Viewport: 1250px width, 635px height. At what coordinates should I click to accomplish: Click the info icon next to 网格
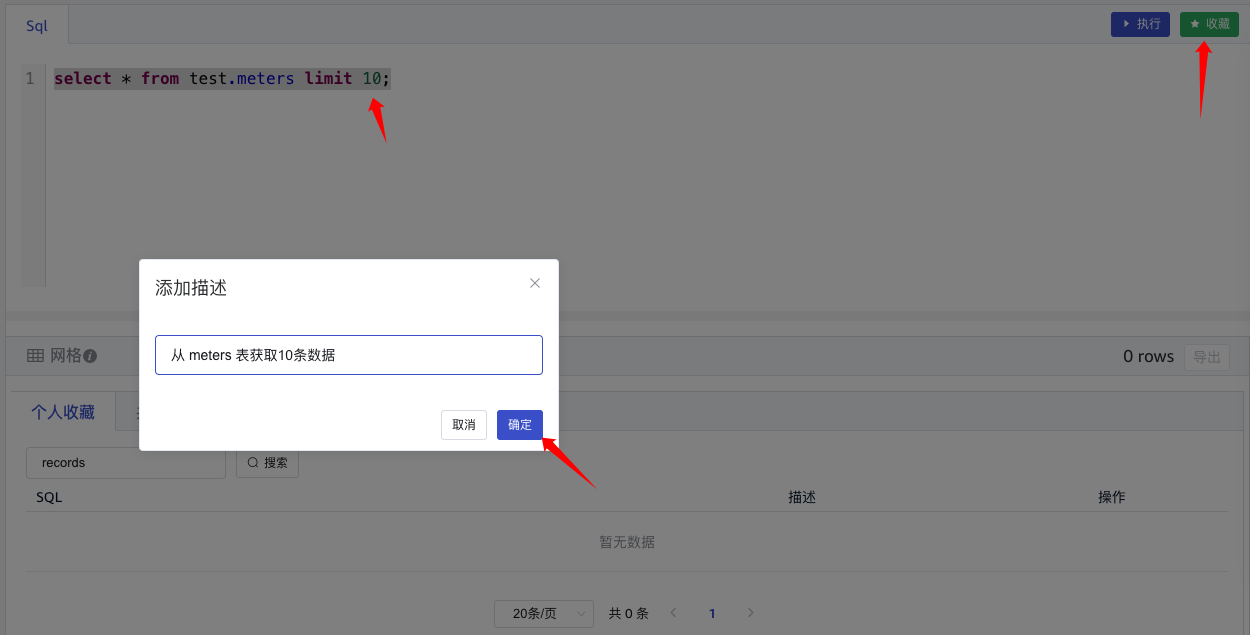(x=90, y=356)
